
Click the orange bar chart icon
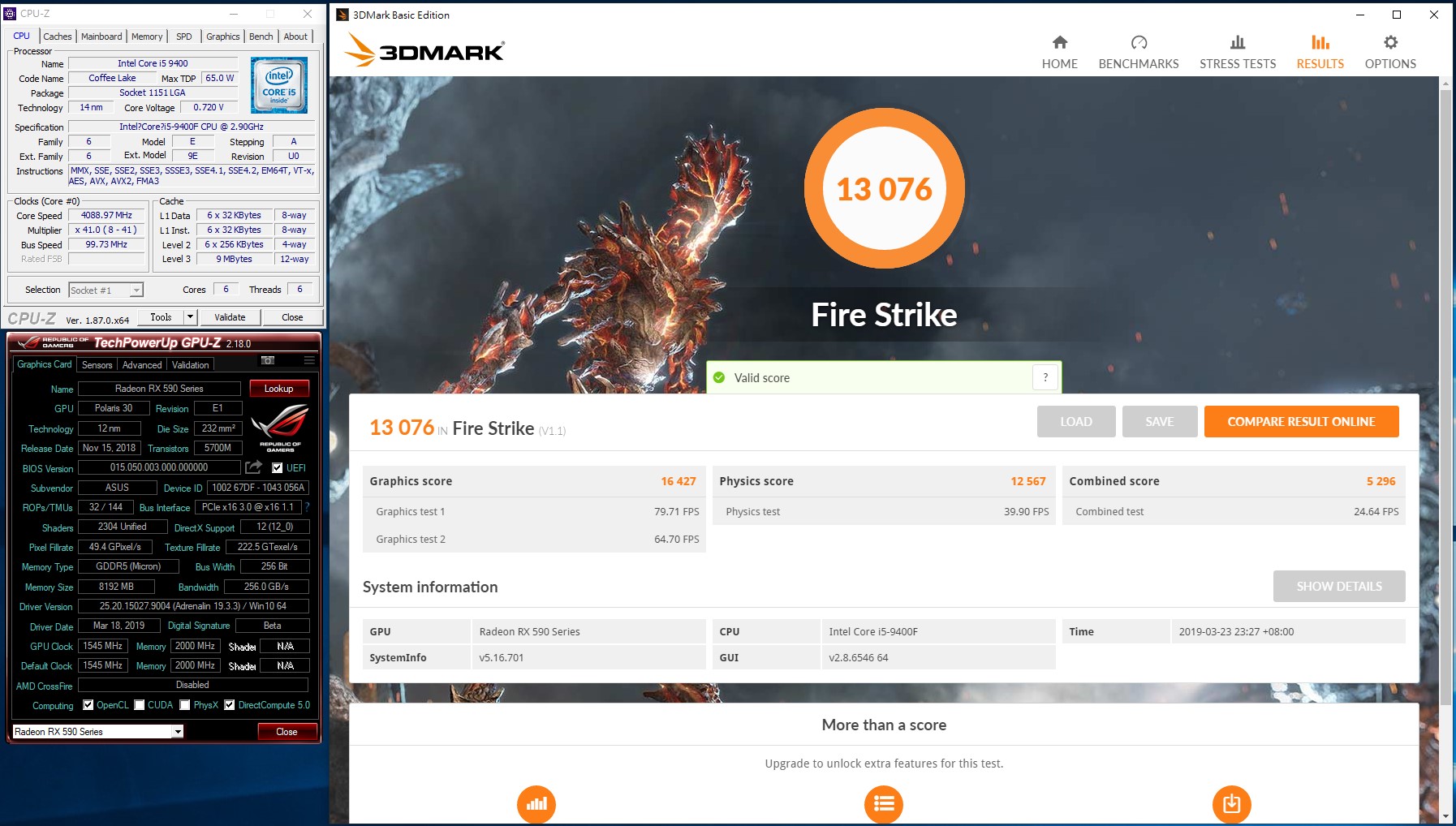(536, 804)
